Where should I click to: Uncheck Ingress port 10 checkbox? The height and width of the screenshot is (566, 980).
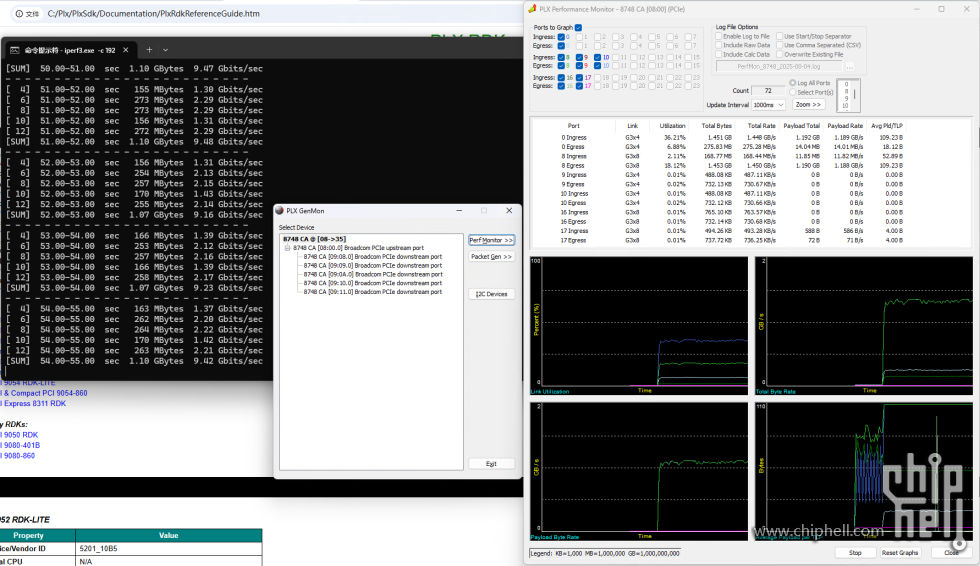point(598,57)
